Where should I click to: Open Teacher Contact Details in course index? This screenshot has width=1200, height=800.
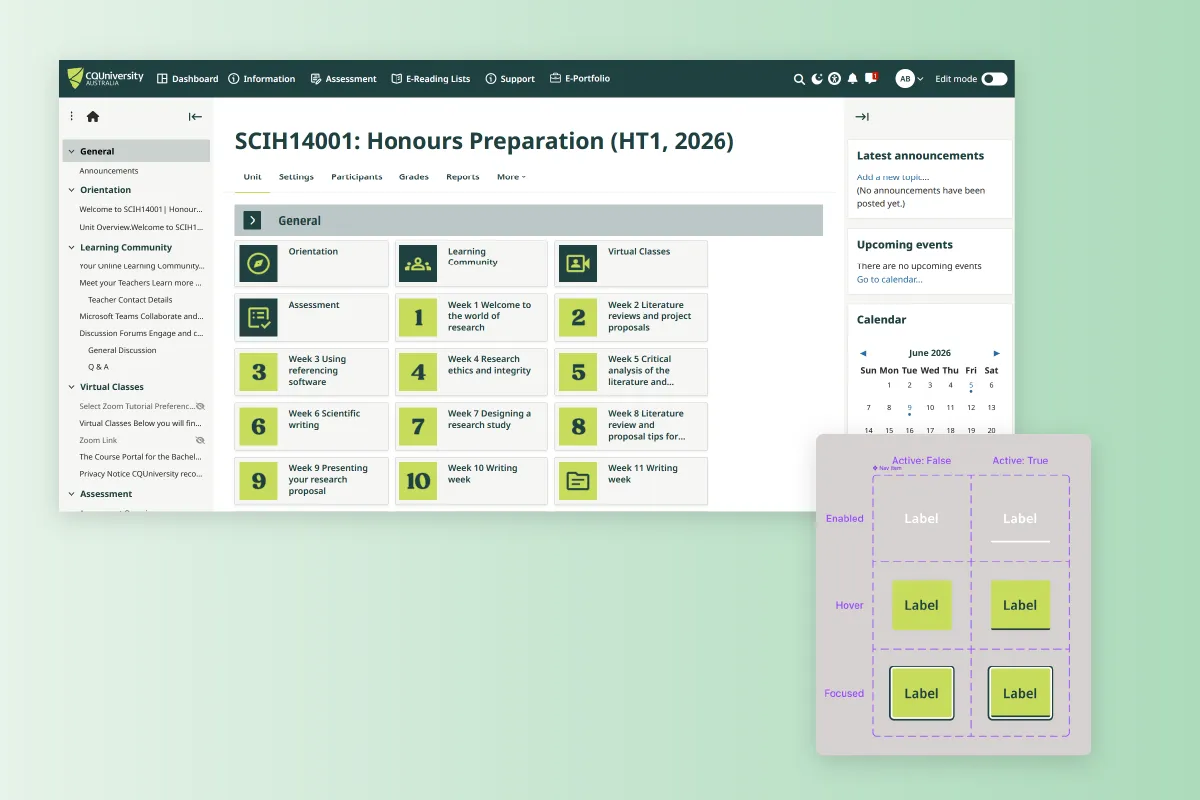coord(130,300)
